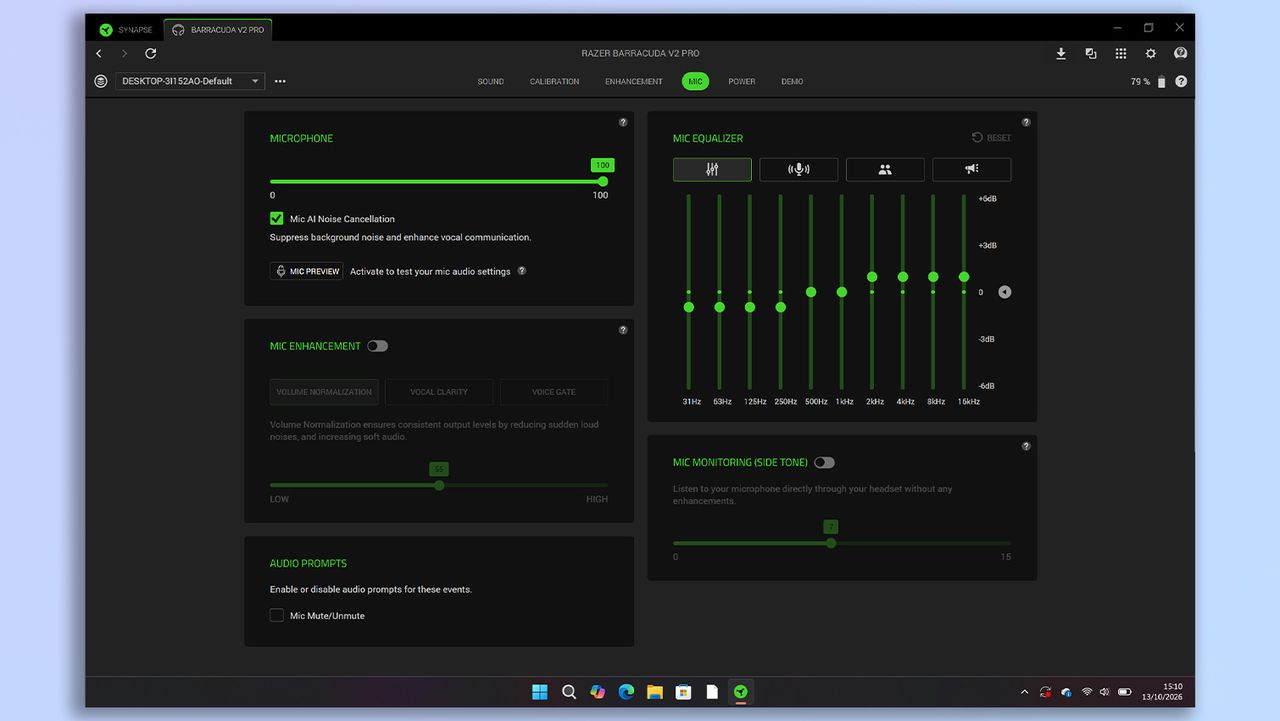Click the Mic Preview button

[307, 271]
